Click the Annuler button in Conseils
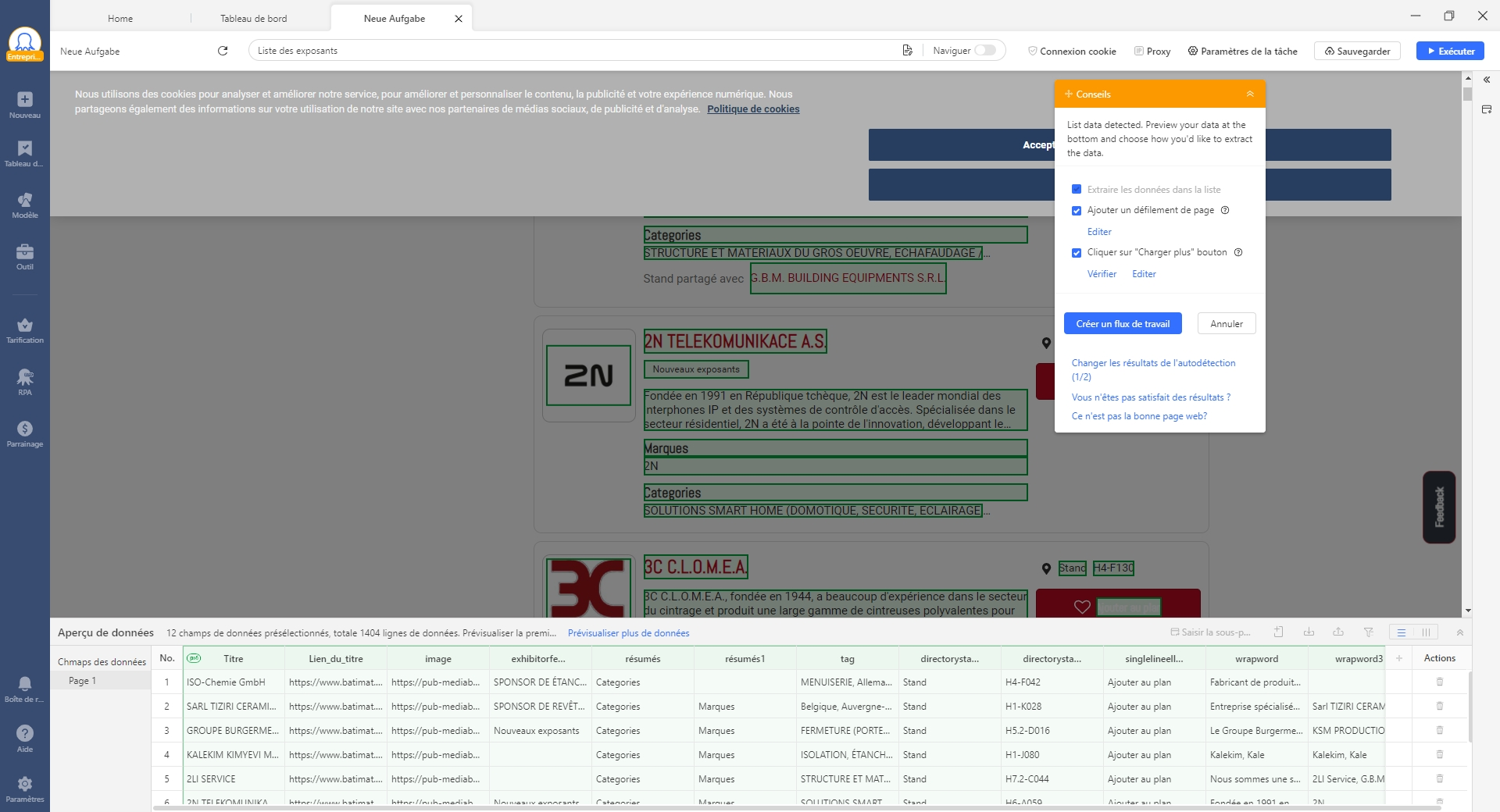 (1227, 324)
